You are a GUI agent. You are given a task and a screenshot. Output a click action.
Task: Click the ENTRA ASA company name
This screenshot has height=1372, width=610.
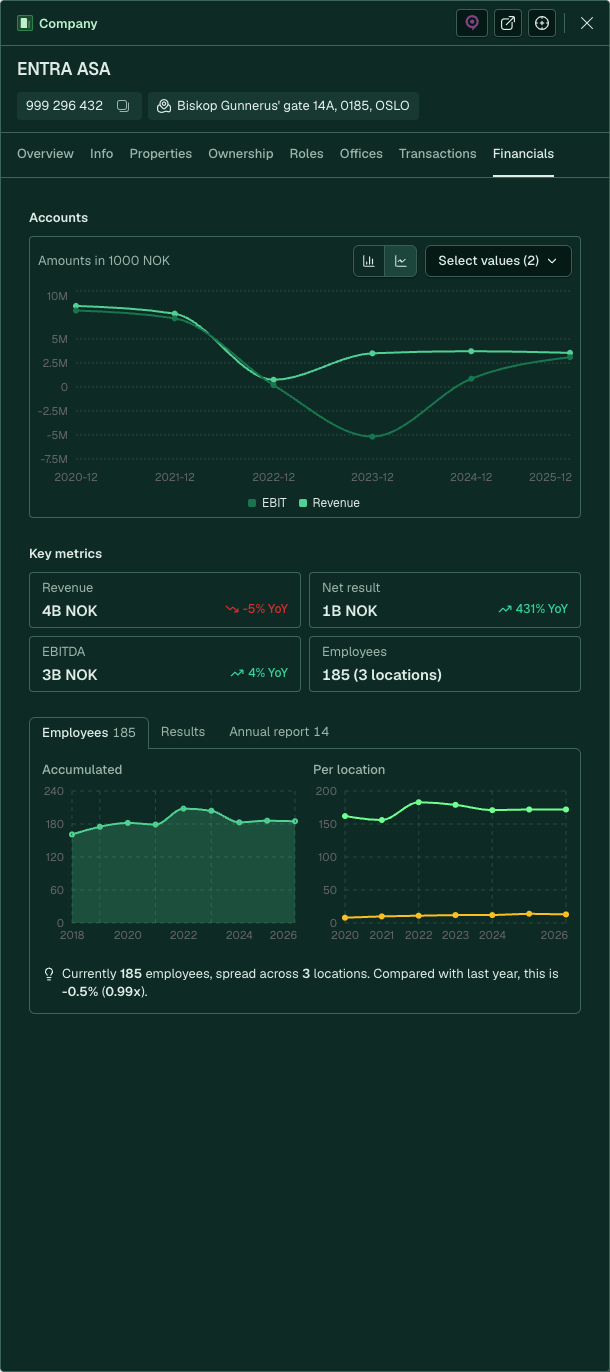pyautogui.click(x=64, y=69)
